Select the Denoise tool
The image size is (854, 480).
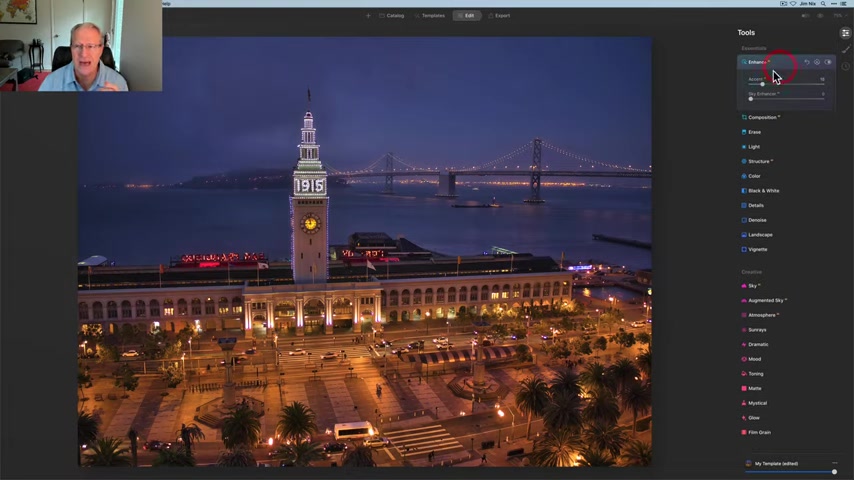pos(757,220)
